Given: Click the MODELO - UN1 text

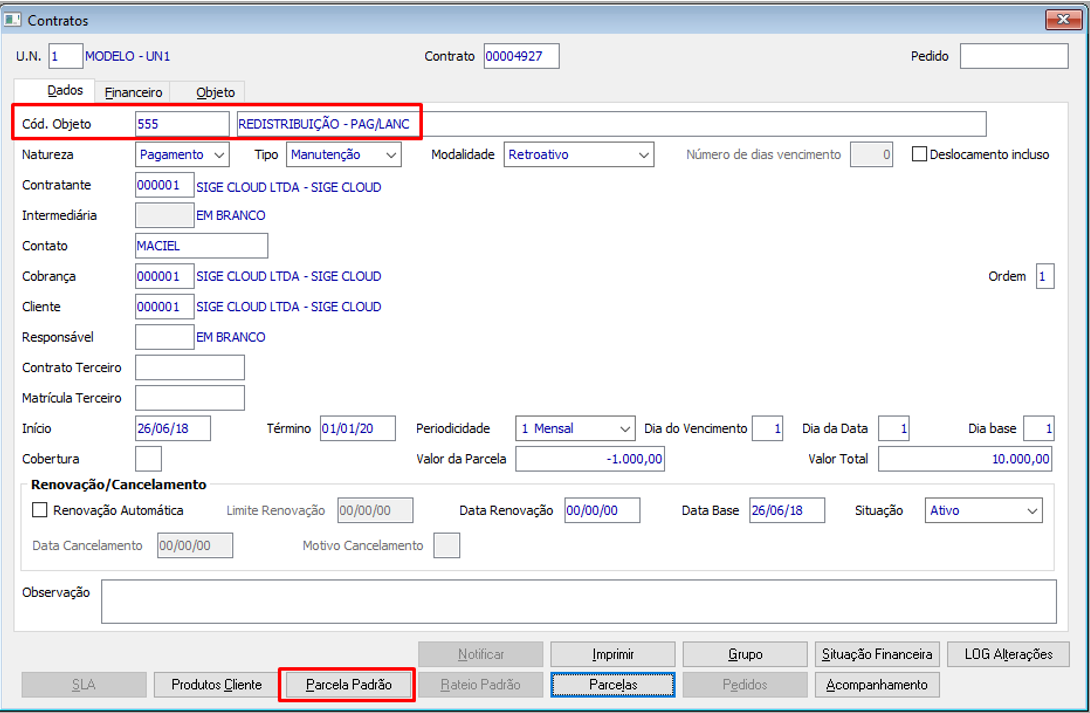Looking at the screenshot, I should (x=127, y=56).
